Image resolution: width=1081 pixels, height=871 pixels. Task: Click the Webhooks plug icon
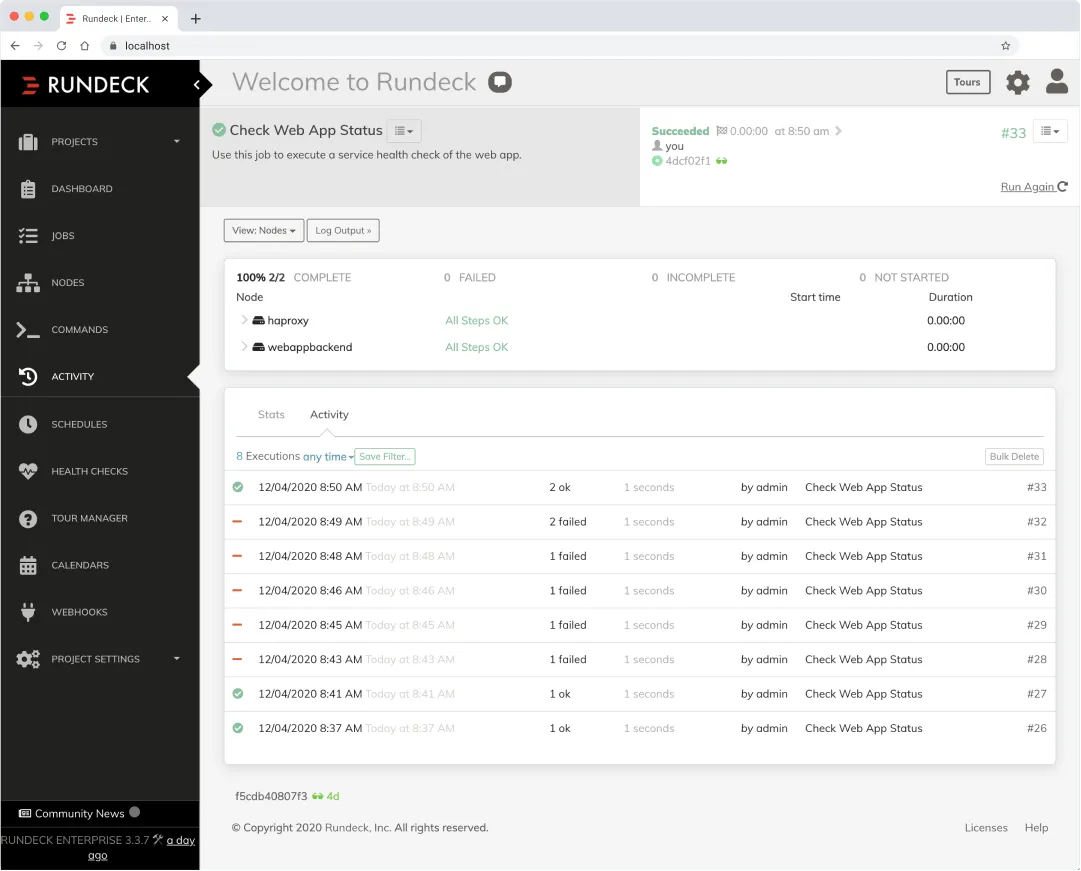pos(28,612)
